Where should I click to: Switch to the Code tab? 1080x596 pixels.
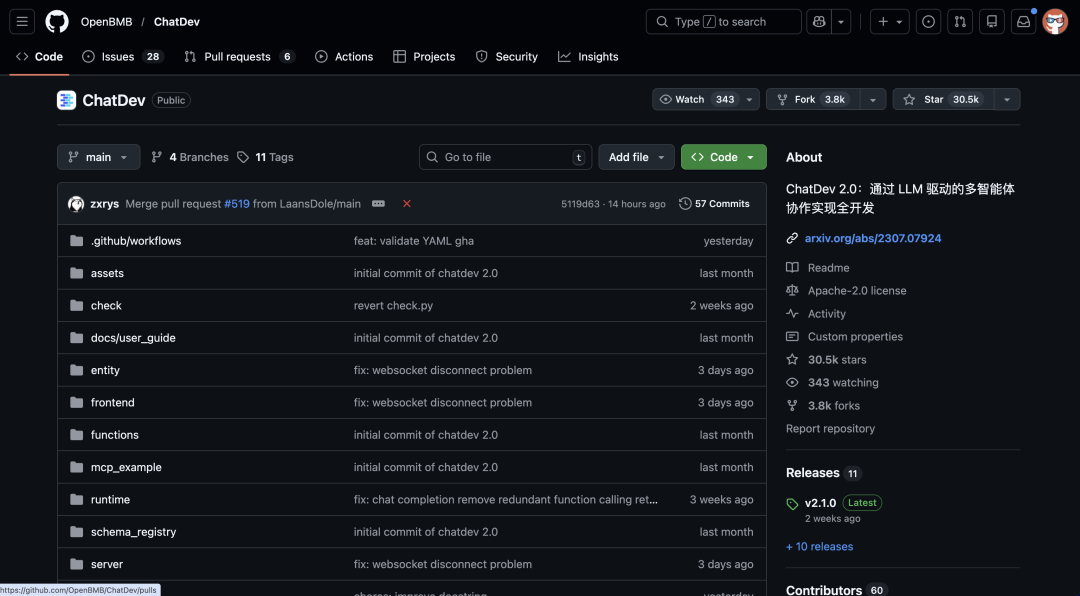tap(39, 56)
